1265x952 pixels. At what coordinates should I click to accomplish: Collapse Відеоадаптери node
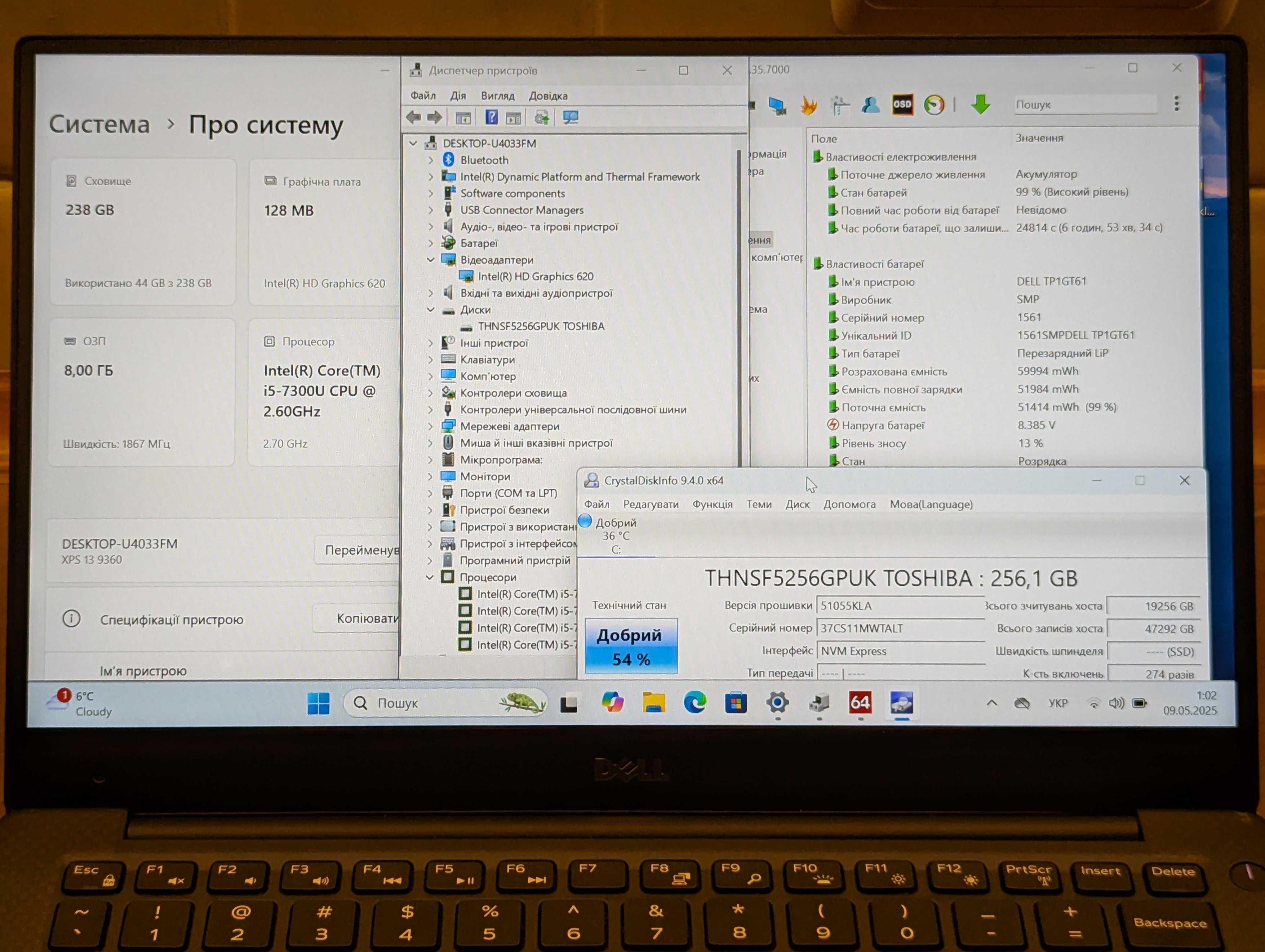coord(431,260)
